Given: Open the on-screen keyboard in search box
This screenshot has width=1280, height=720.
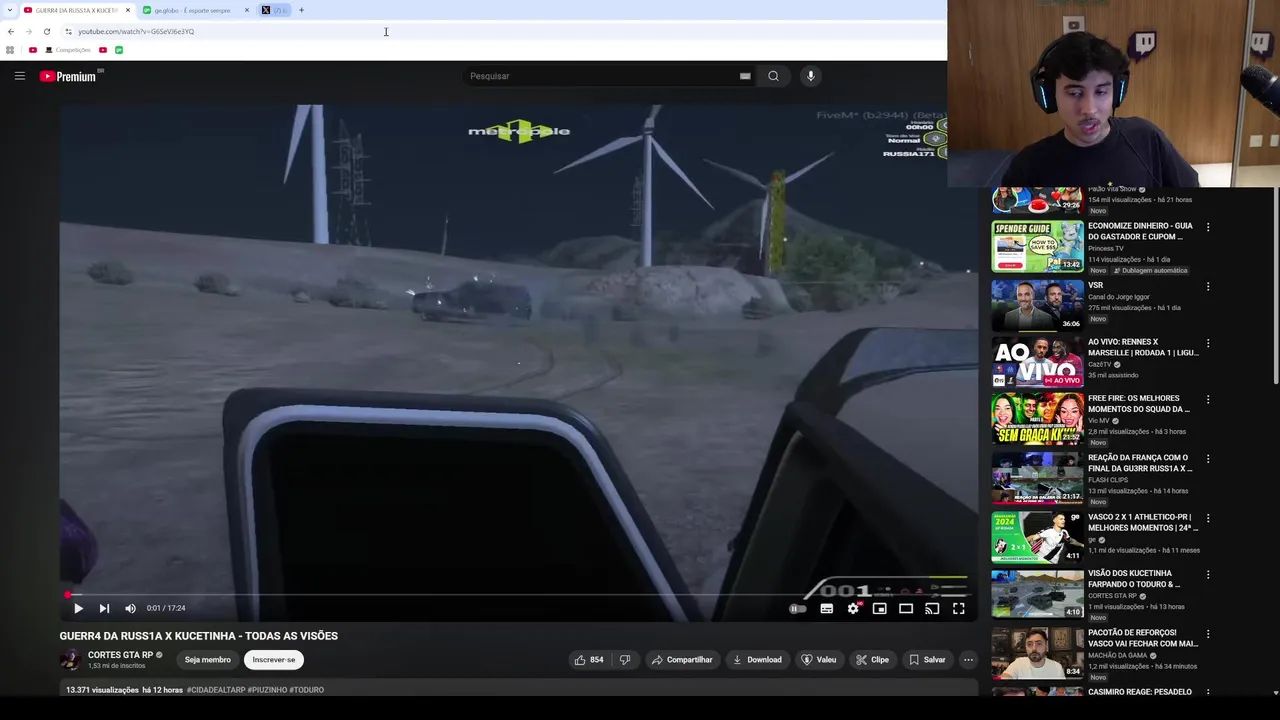Looking at the screenshot, I should (745, 76).
